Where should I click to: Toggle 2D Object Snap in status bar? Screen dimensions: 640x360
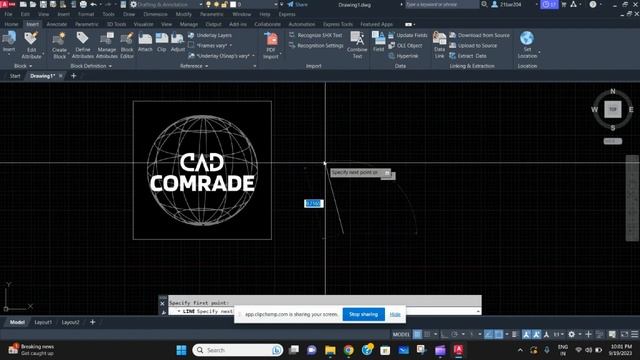pos(499,334)
